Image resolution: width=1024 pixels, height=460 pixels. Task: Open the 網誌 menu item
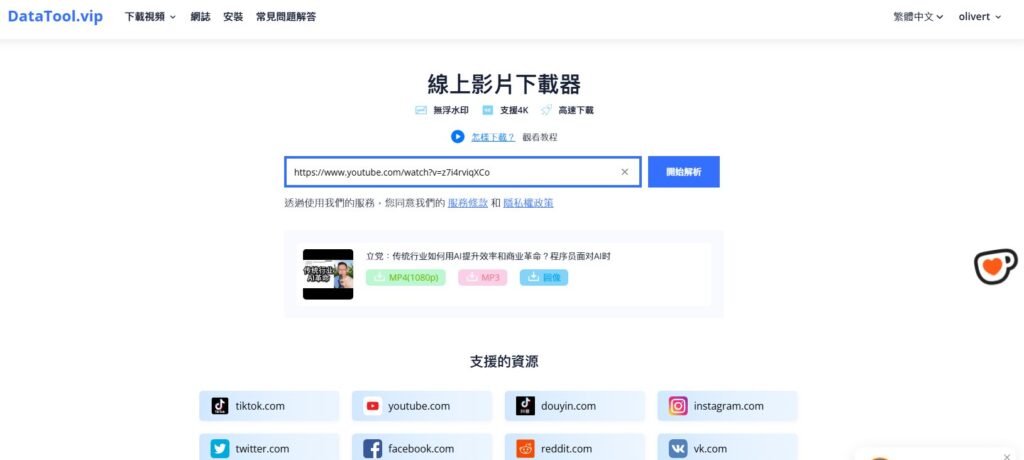click(x=200, y=17)
